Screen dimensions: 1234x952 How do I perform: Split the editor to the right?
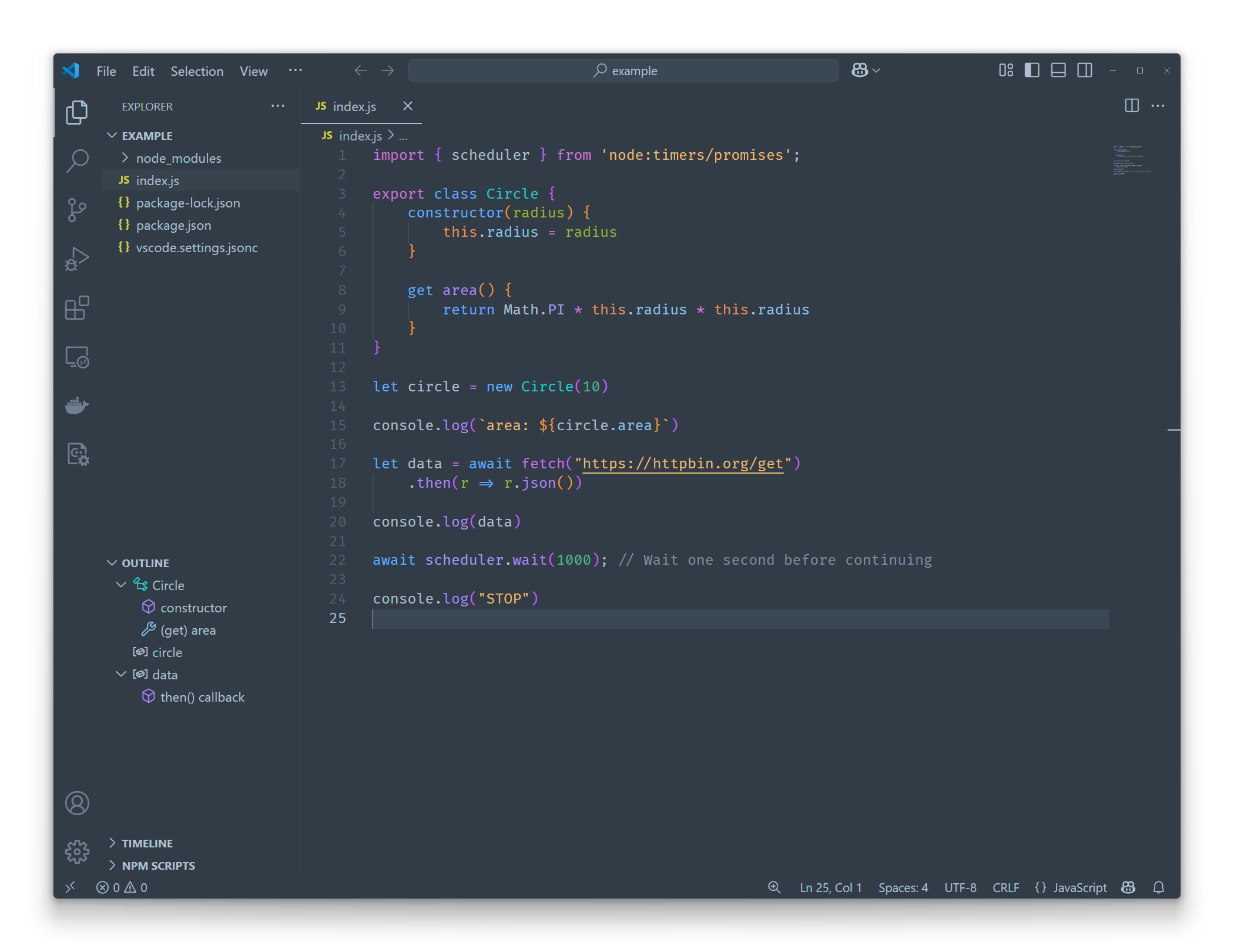coord(1131,106)
